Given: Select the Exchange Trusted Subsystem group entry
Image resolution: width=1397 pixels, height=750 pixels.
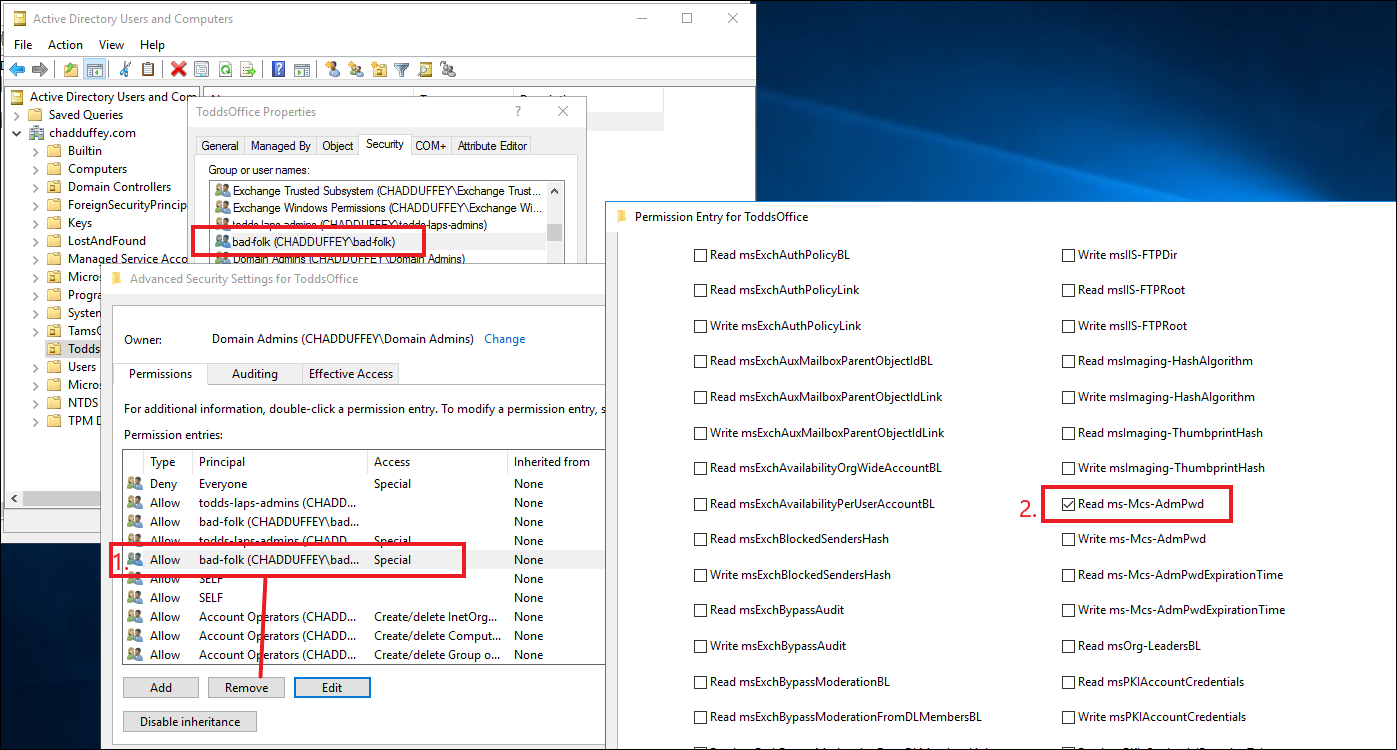Looking at the screenshot, I should [378, 190].
